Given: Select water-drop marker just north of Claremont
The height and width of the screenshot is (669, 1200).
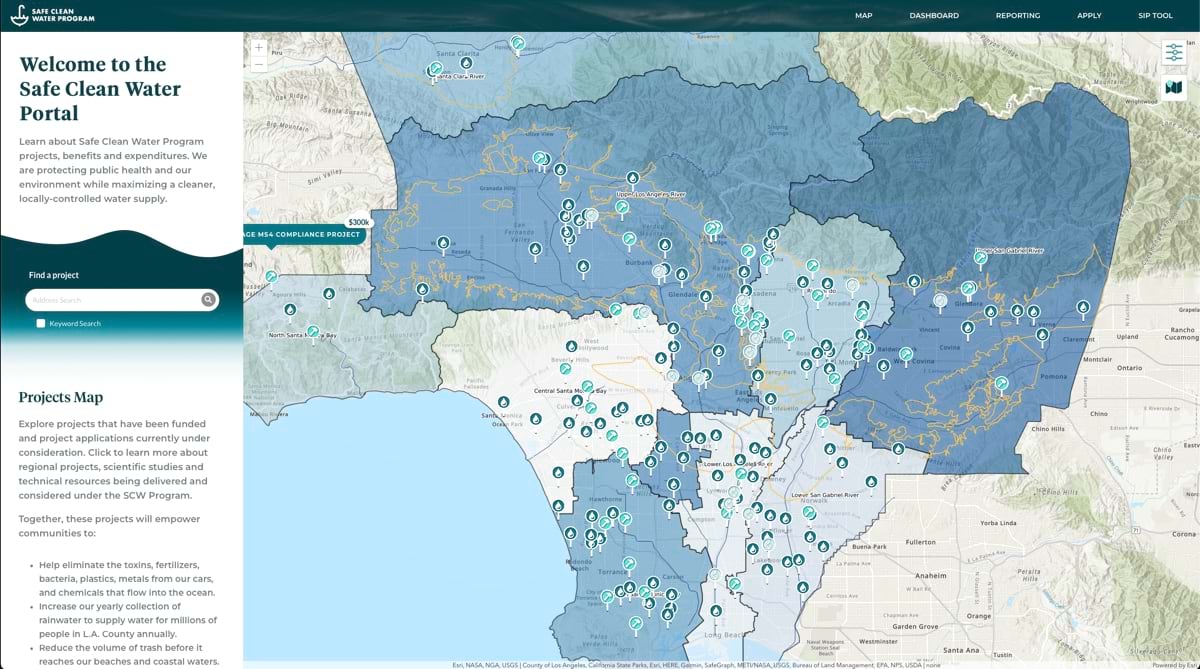Looking at the screenshot, I should point(1083,308).
